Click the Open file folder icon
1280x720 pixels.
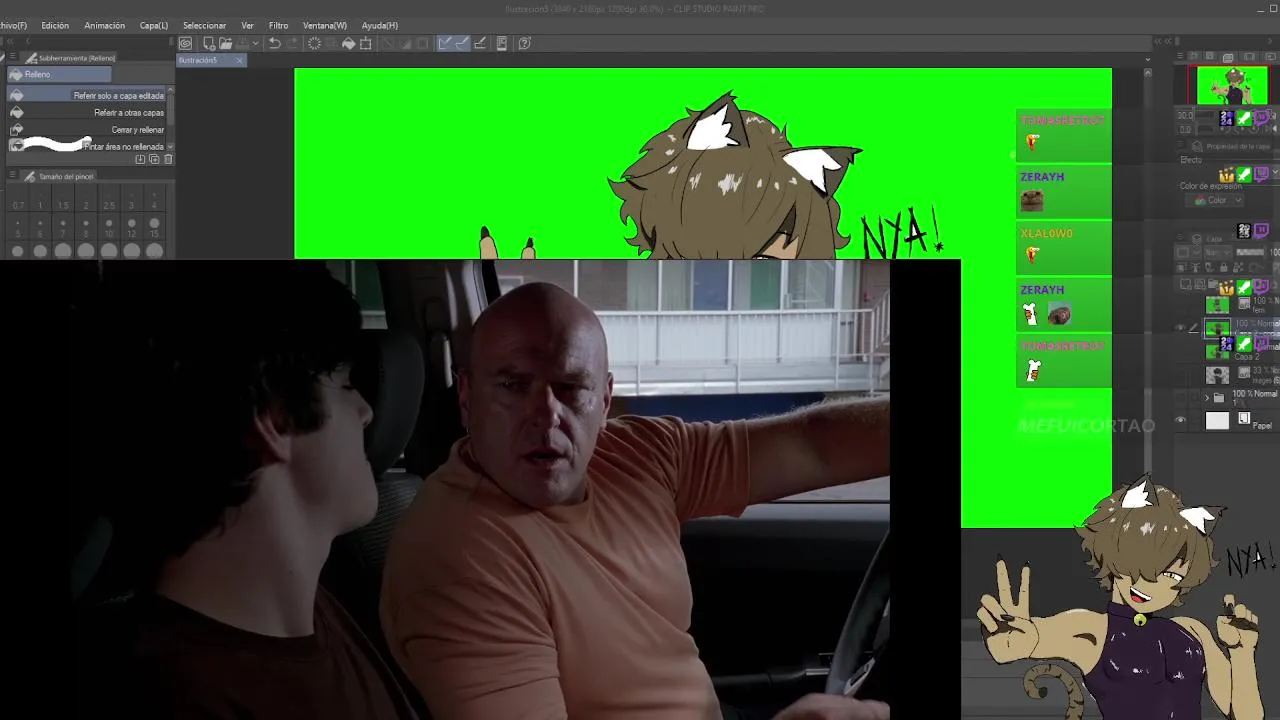(226, 43)
